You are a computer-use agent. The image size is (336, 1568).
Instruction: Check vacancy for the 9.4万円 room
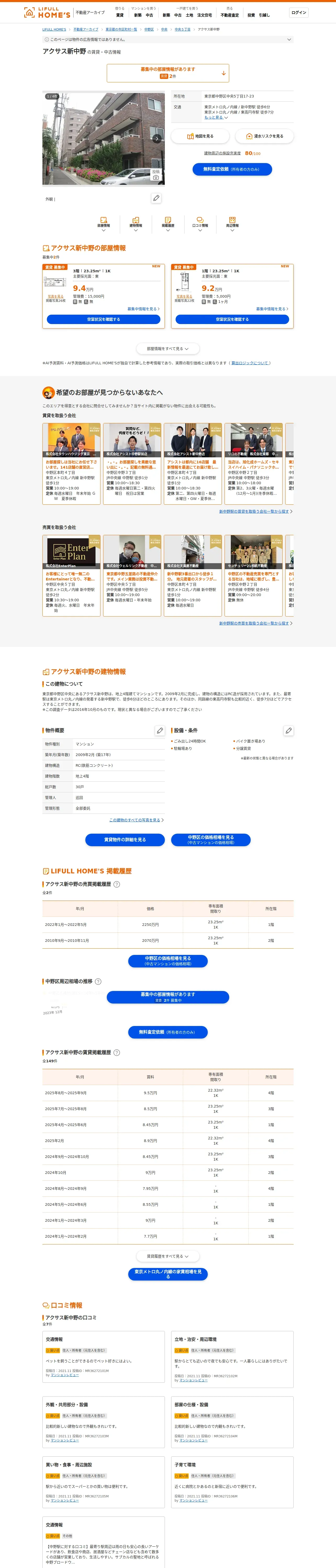click(104, 320)
